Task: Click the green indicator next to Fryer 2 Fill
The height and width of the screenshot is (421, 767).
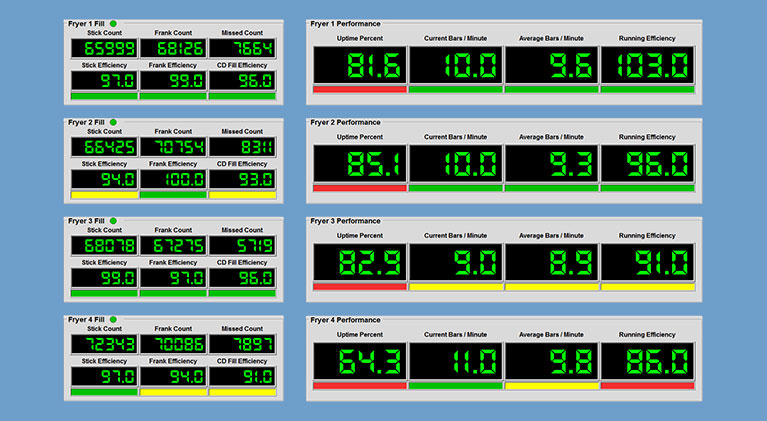Action: click(x=113, y=122)
